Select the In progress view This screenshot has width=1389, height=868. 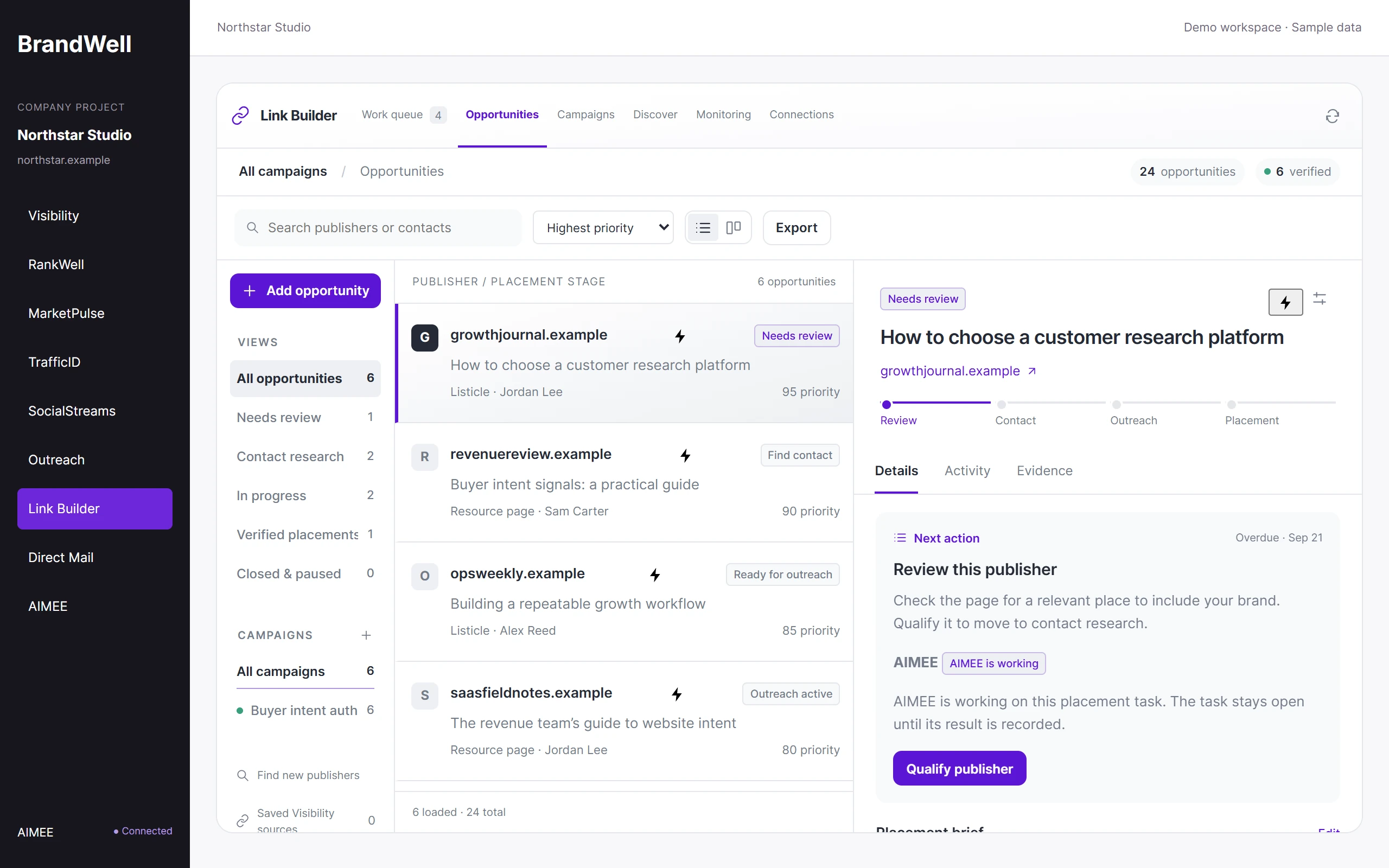pyautogui.click(x=305, y=495)
